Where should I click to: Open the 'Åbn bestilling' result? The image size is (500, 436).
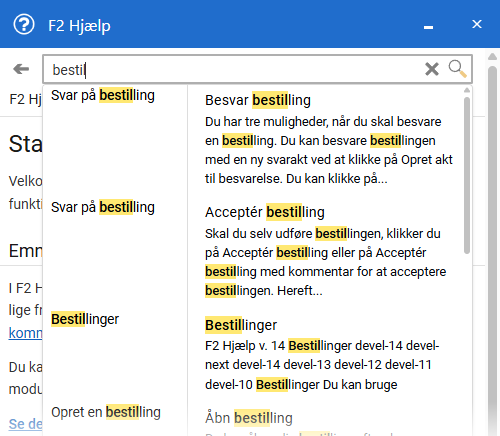point(249,418)
